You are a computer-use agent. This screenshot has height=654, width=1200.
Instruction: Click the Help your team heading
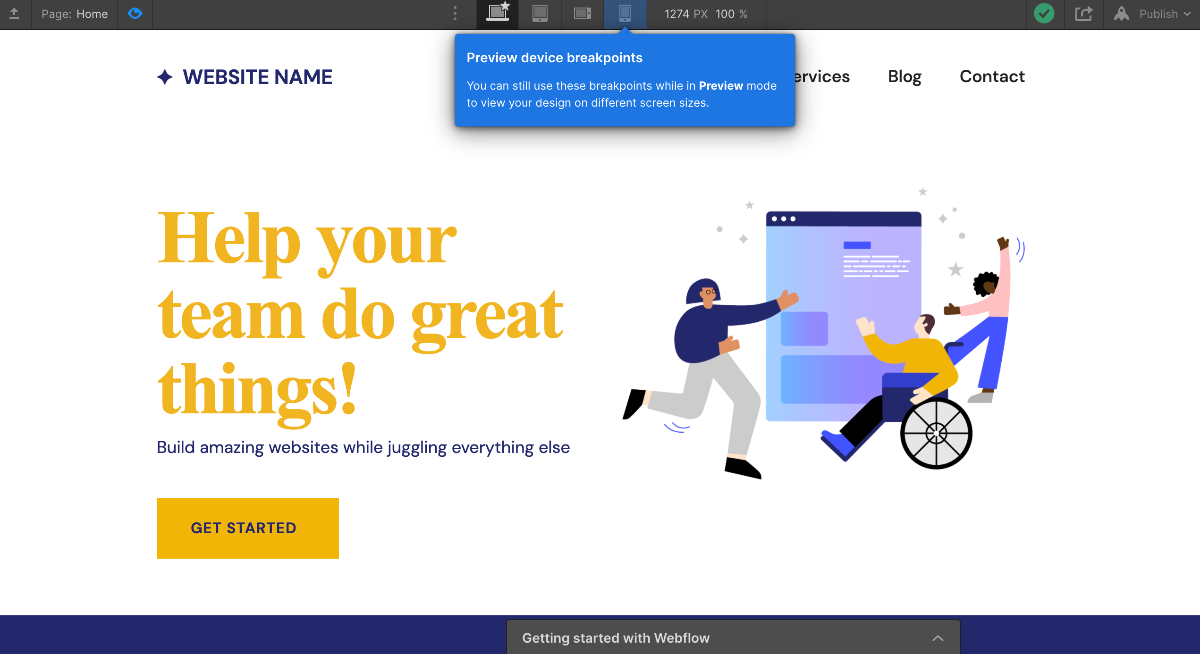[x=362, y=313]
